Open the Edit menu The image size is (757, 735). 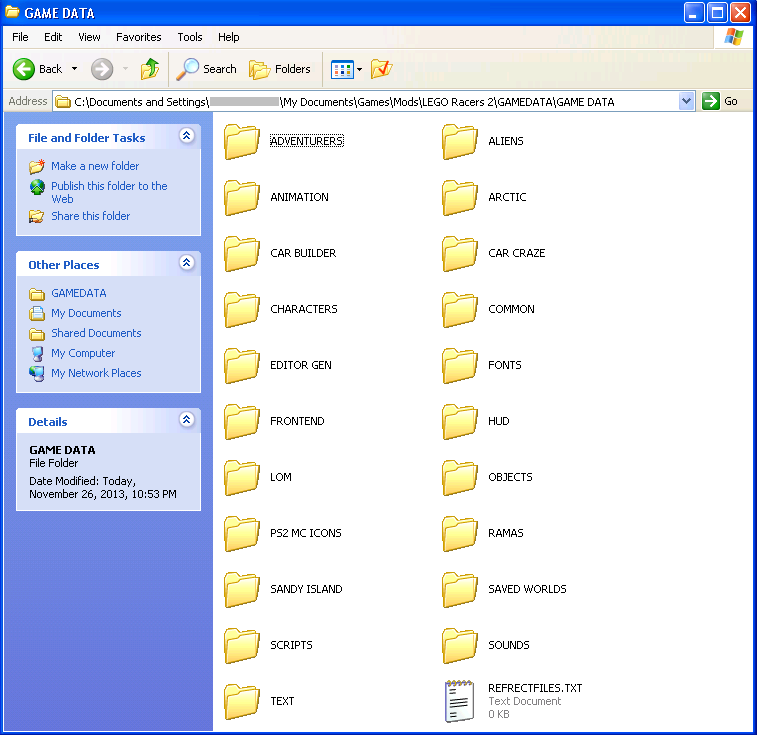click(53, 37)
